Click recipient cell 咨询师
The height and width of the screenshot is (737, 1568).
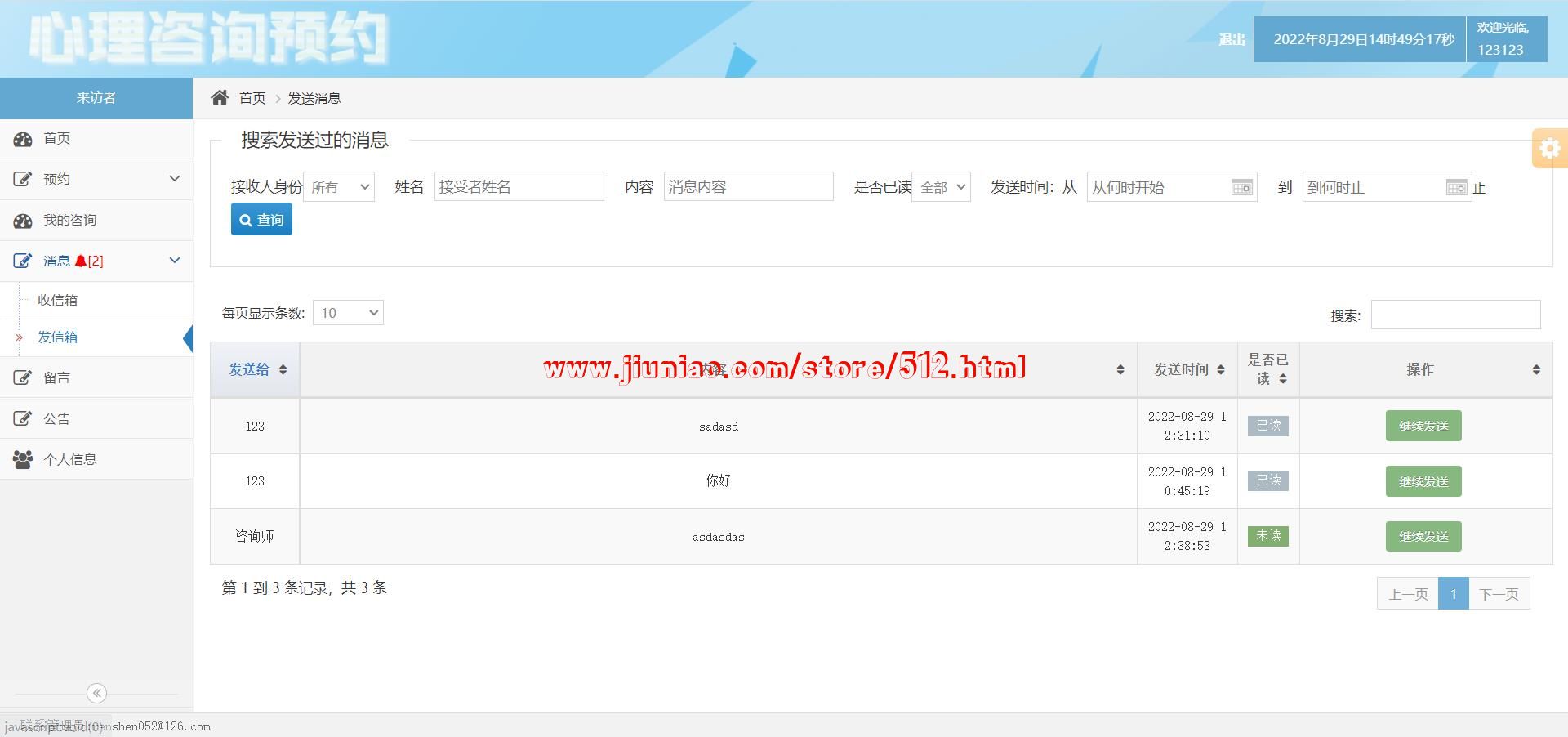255,537
